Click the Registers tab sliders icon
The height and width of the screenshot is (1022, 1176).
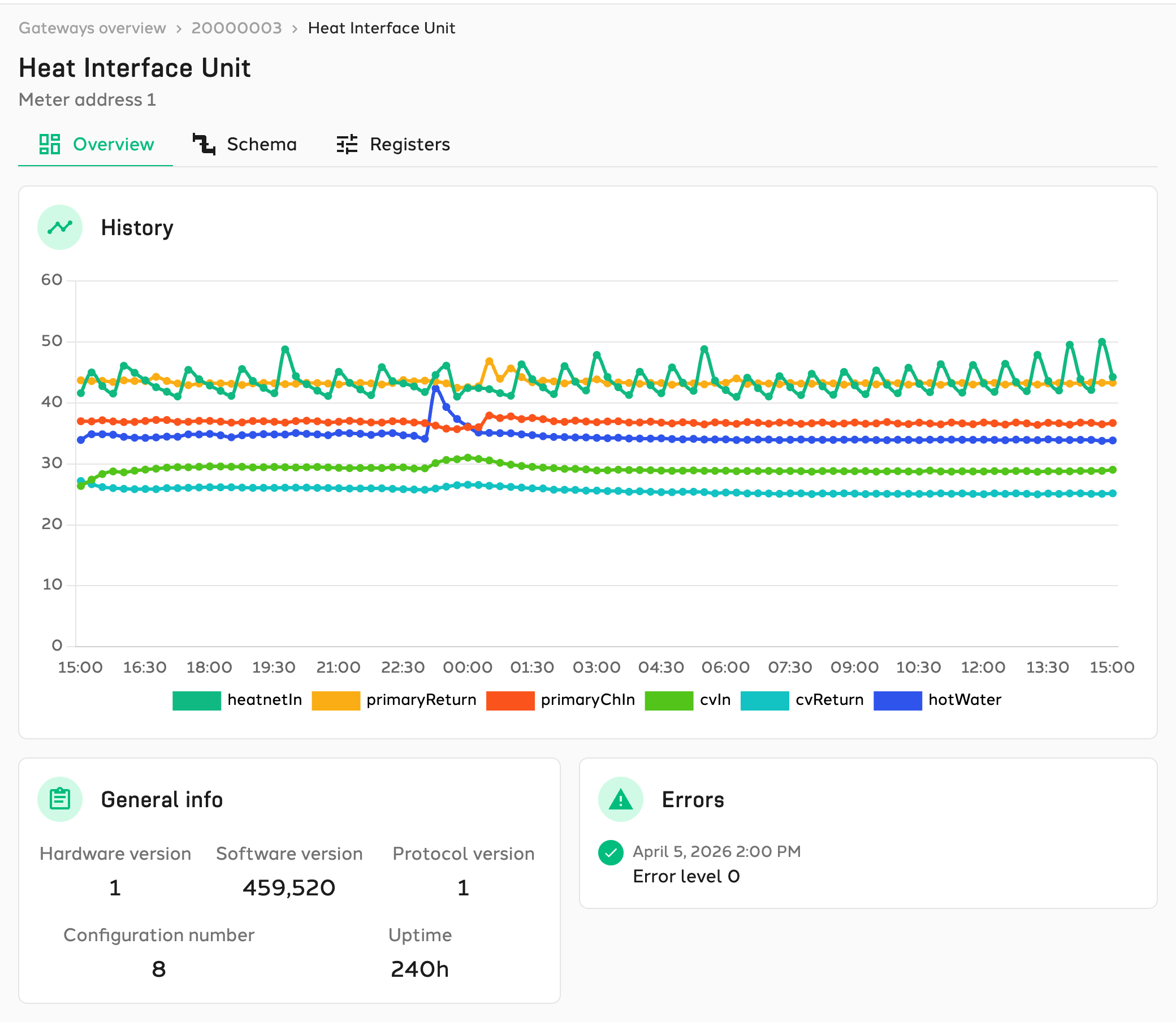coord(347,144)
